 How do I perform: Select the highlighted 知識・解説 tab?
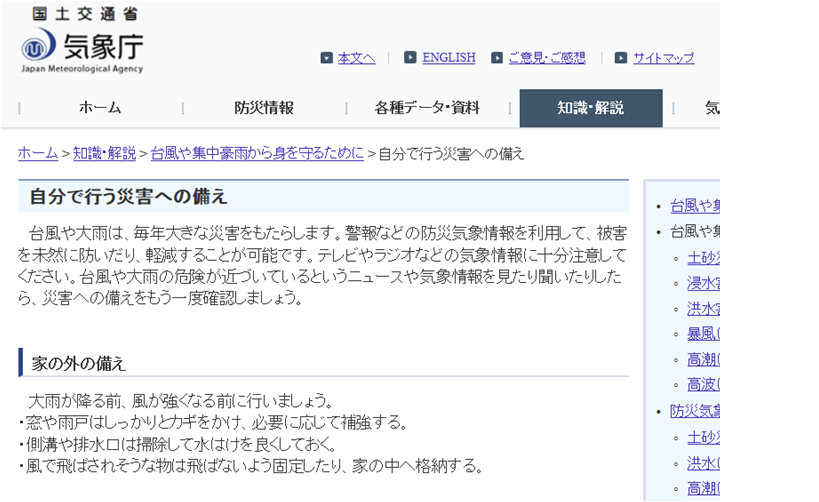[x=590, y=108]
